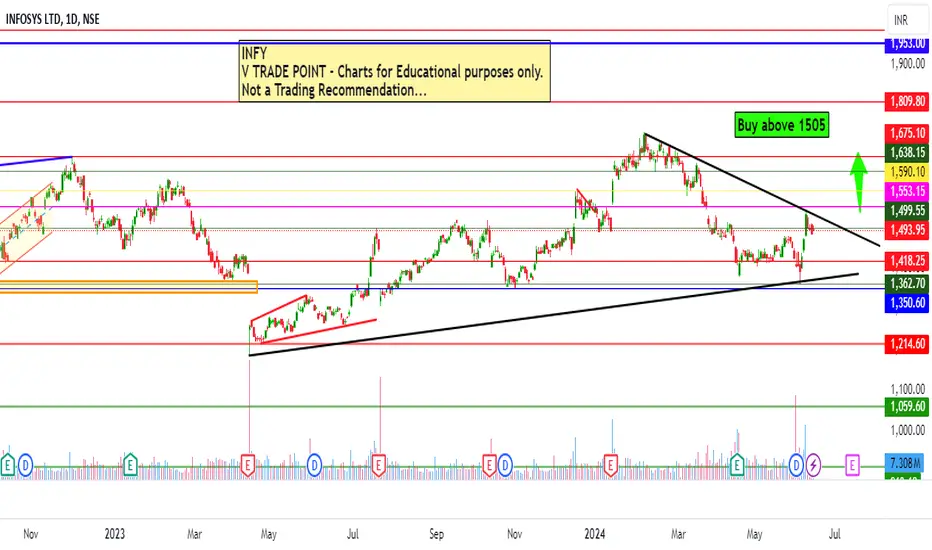Click the 2024 label on time axis
The height and width of the screenshot is (550, 932).
point(594,533)
